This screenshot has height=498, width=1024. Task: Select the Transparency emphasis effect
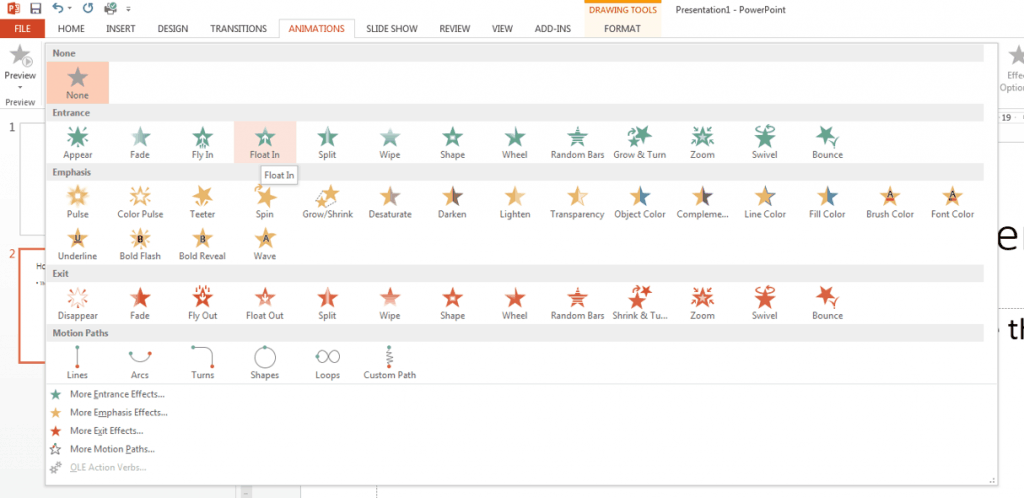point(577,202)
